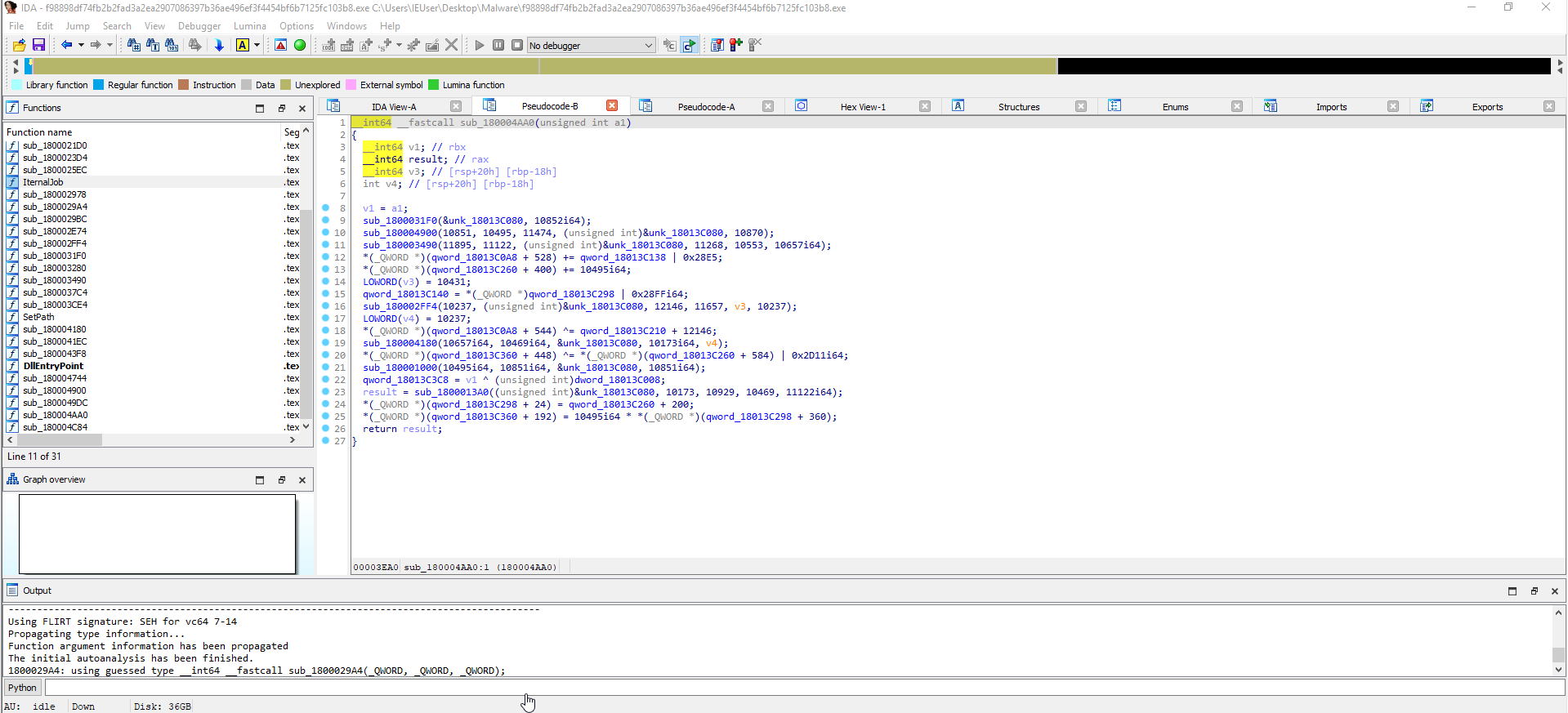The width and height of the screenshot is (1568, 713).
Task: Click the Python language button
Action: [x=22, y=688]
